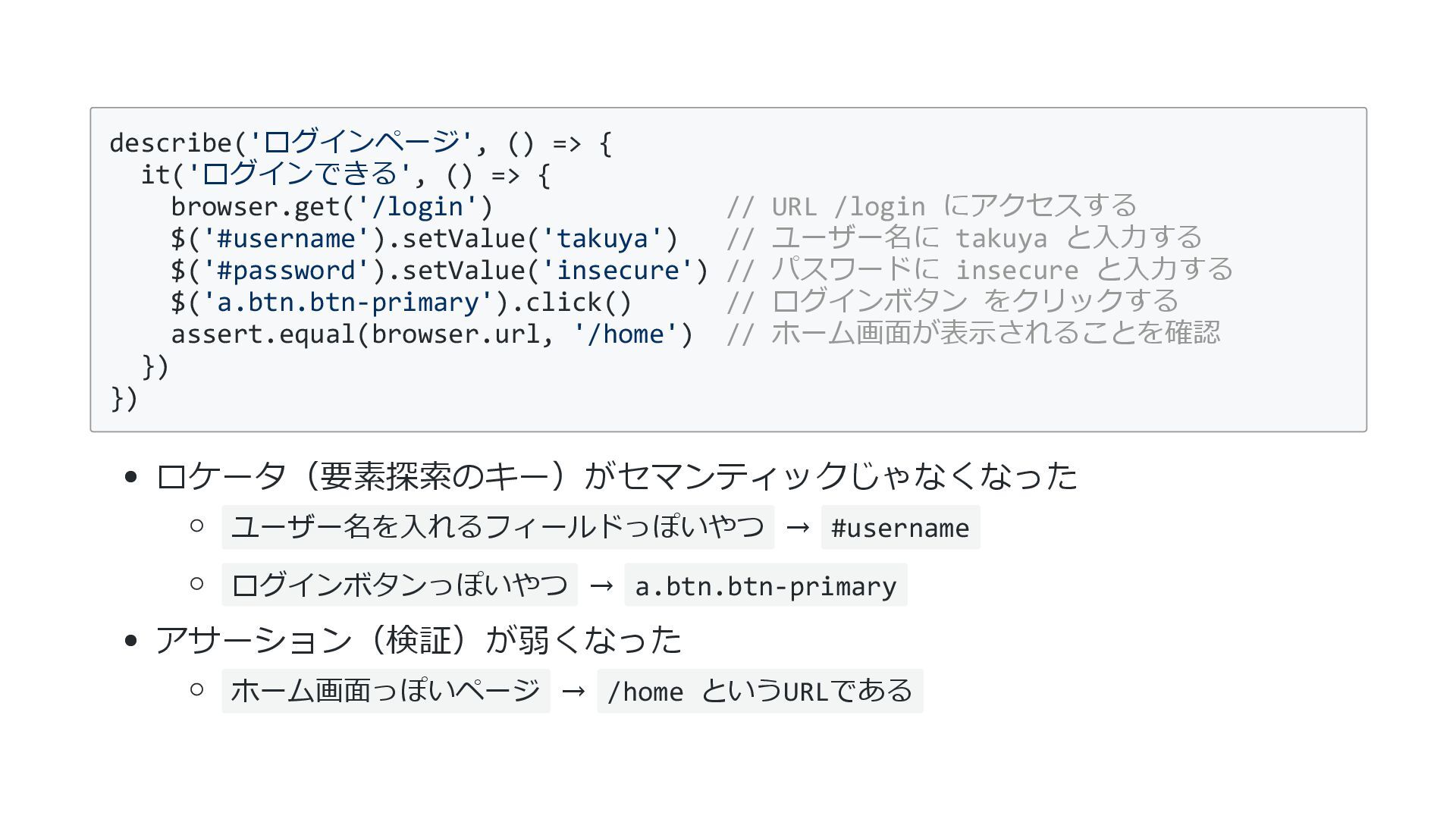Click the 'ホーム画面っぽいページ' label chip
This screenshot has height=819, width=1456.
coord(385,691)
